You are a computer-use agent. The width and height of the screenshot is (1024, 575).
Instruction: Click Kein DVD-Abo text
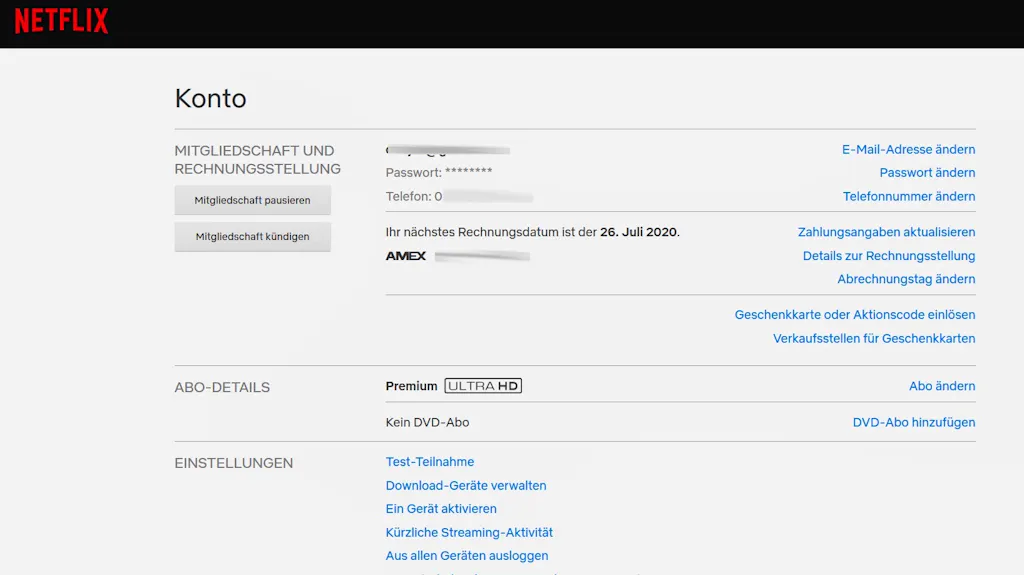click(x=427, y=423)
